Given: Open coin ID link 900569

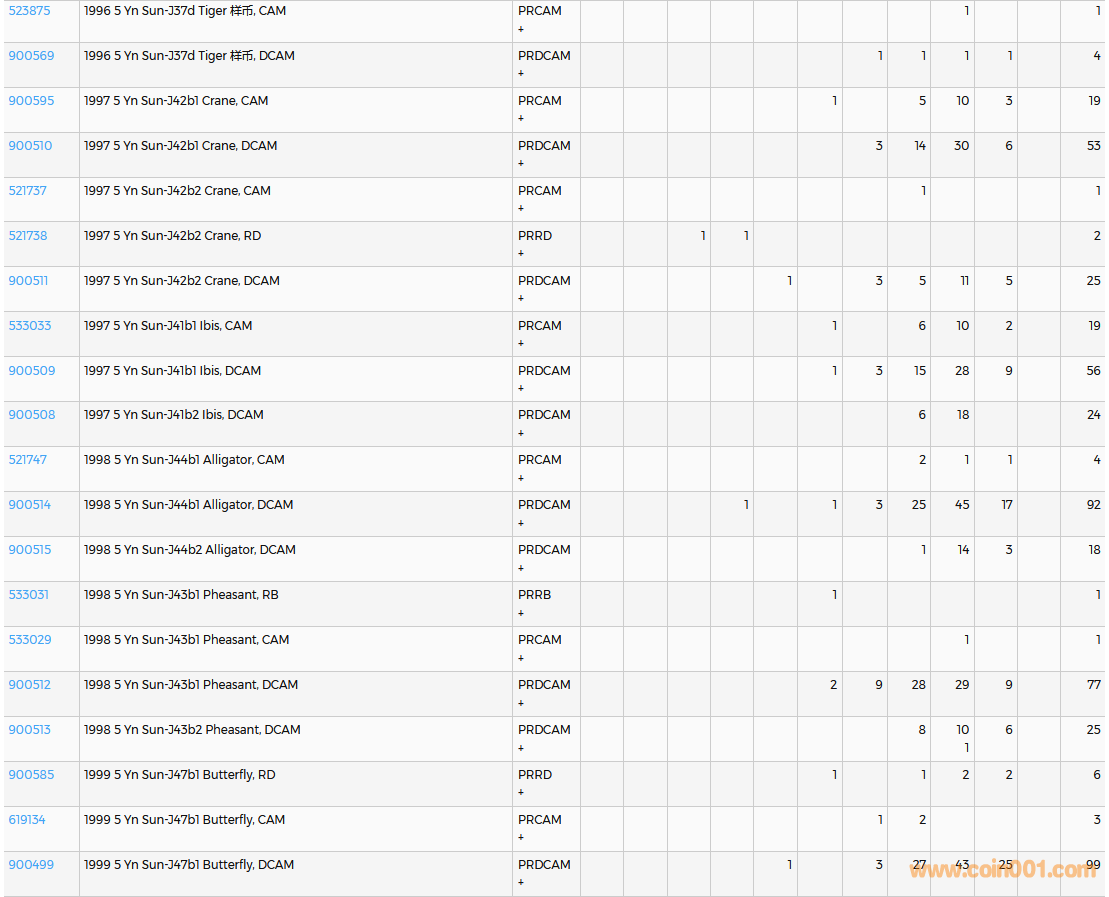Looking at the screenshot, I should pos(31,56).
